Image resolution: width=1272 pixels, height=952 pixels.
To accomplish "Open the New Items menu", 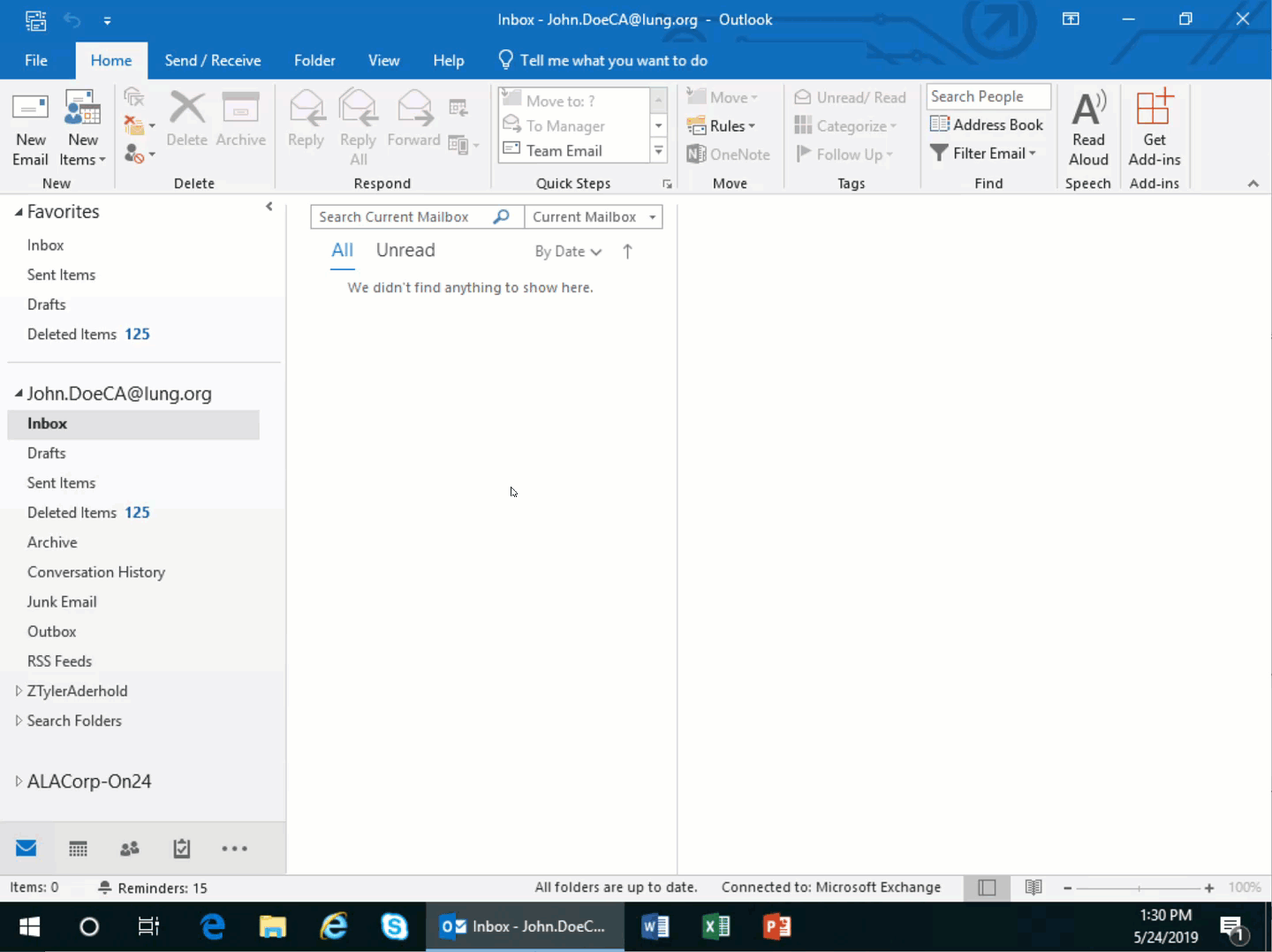I will 83,129.
